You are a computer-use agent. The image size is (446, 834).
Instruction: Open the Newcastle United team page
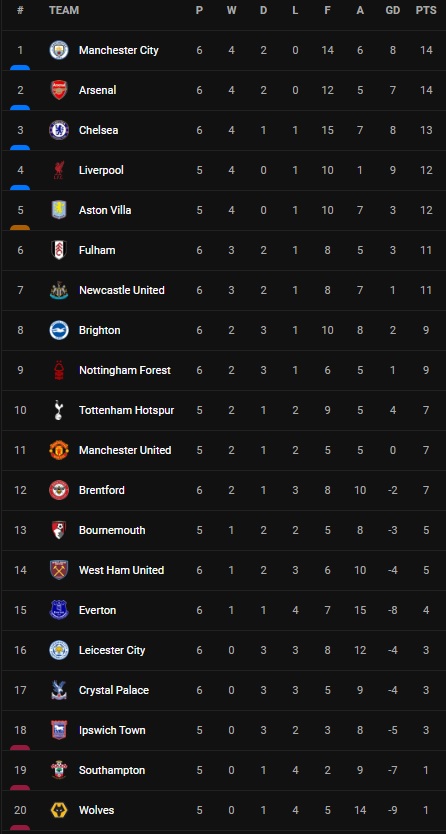click(122, 290)
